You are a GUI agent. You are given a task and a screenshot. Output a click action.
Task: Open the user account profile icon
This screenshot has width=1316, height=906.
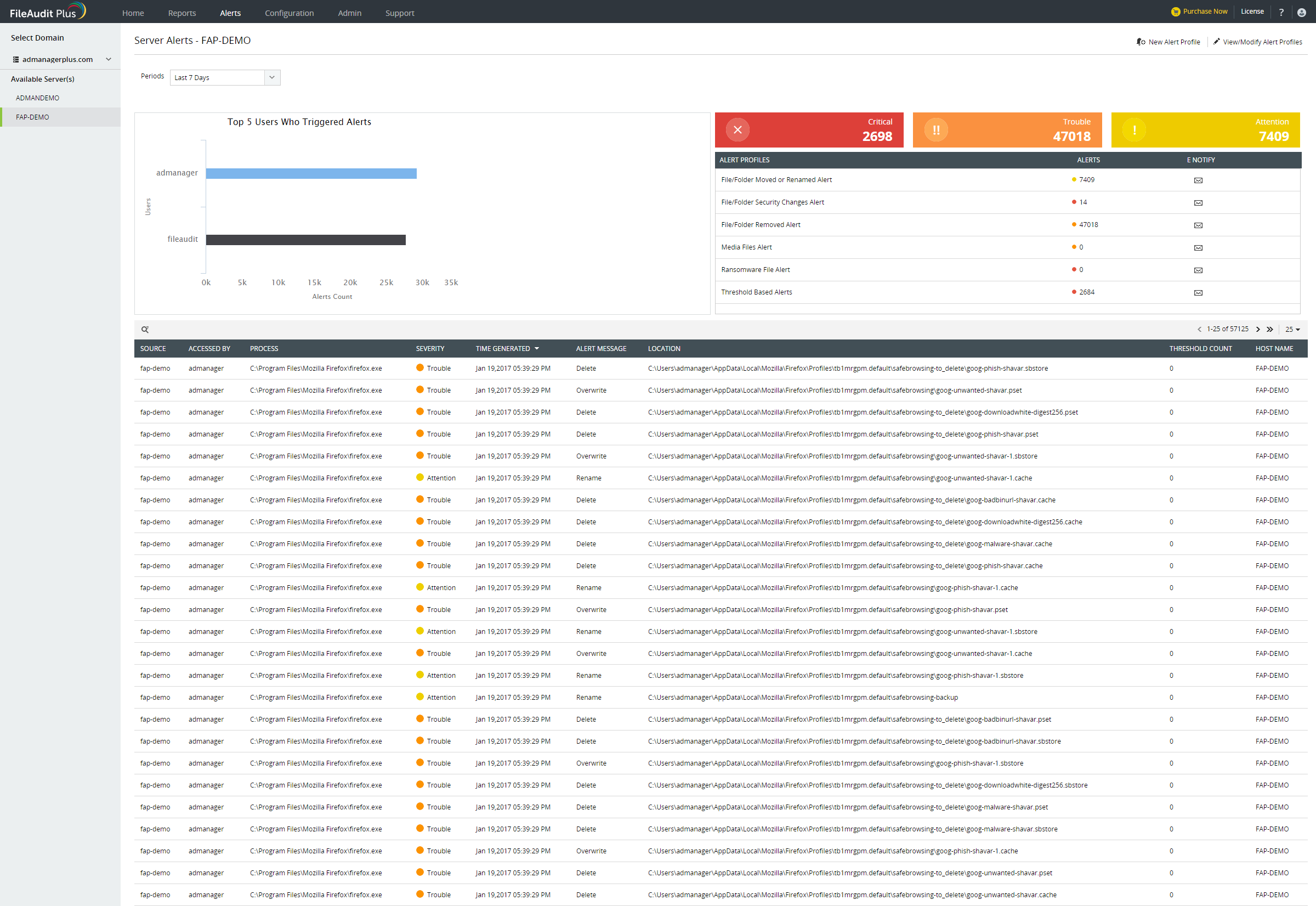click(1301, 13)
